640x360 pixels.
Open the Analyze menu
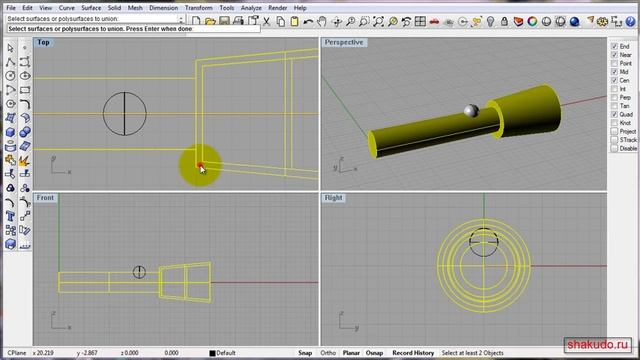click(251, 8)
